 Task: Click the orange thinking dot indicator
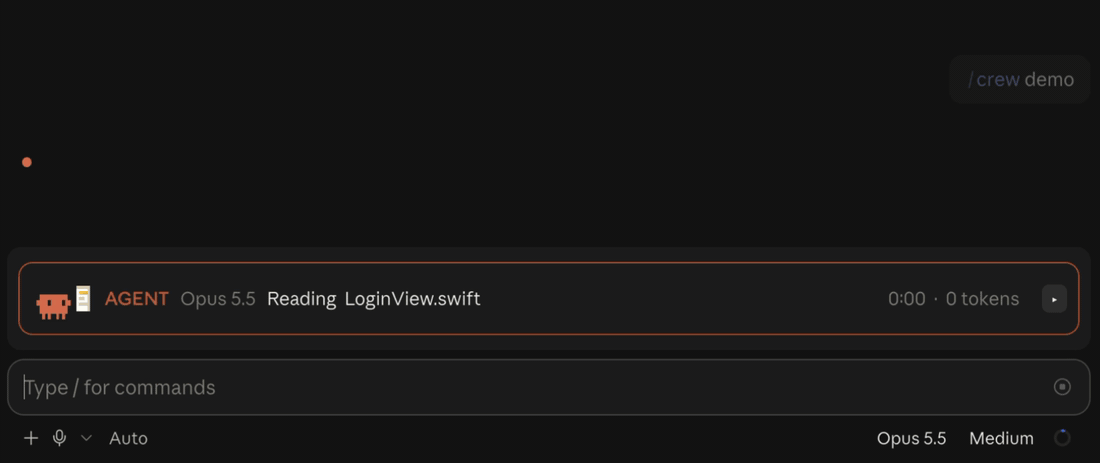27,162
